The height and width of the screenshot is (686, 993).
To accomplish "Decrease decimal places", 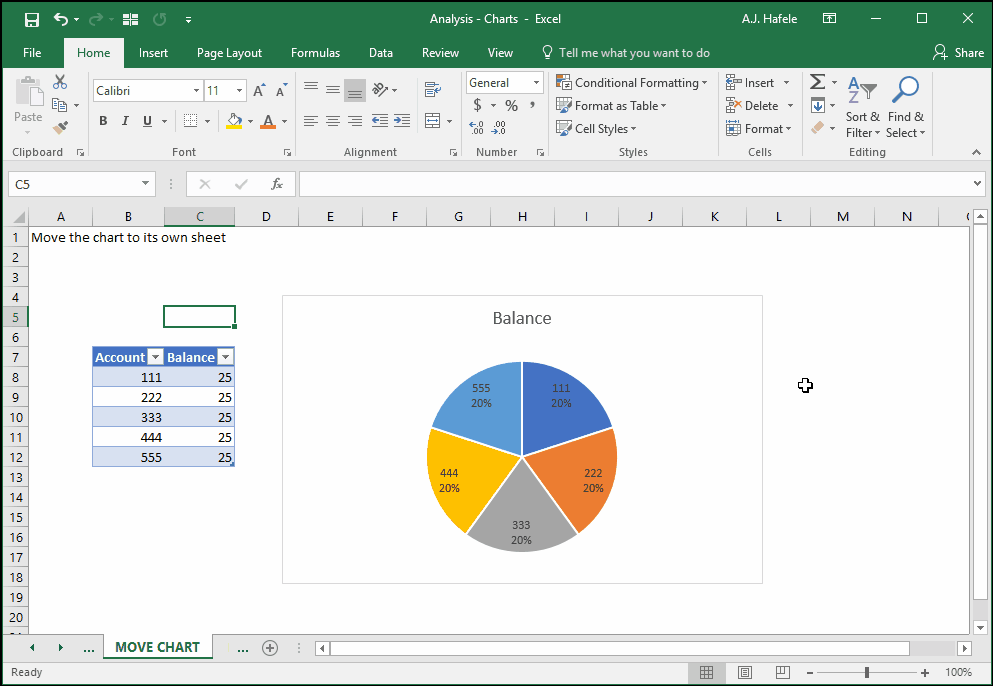I will 499,128.
